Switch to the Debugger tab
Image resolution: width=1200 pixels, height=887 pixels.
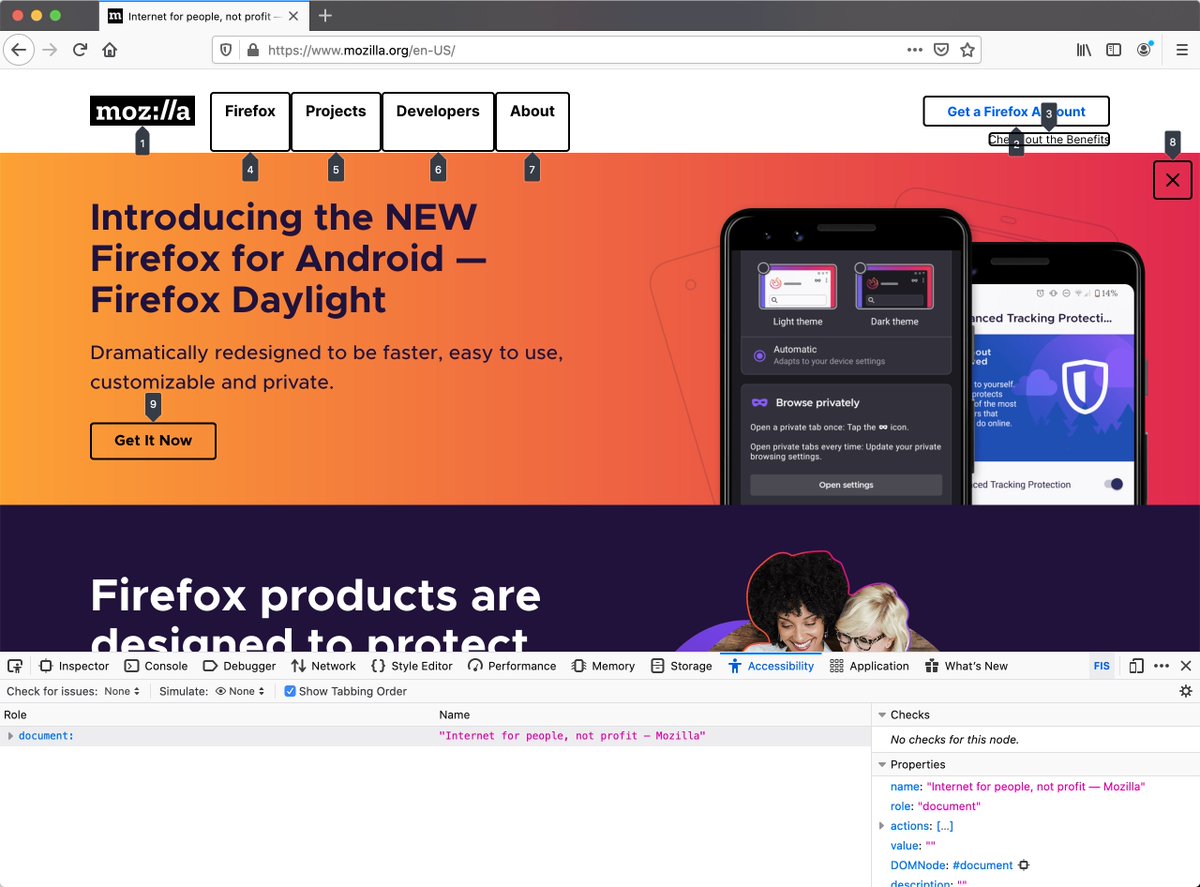239,666
